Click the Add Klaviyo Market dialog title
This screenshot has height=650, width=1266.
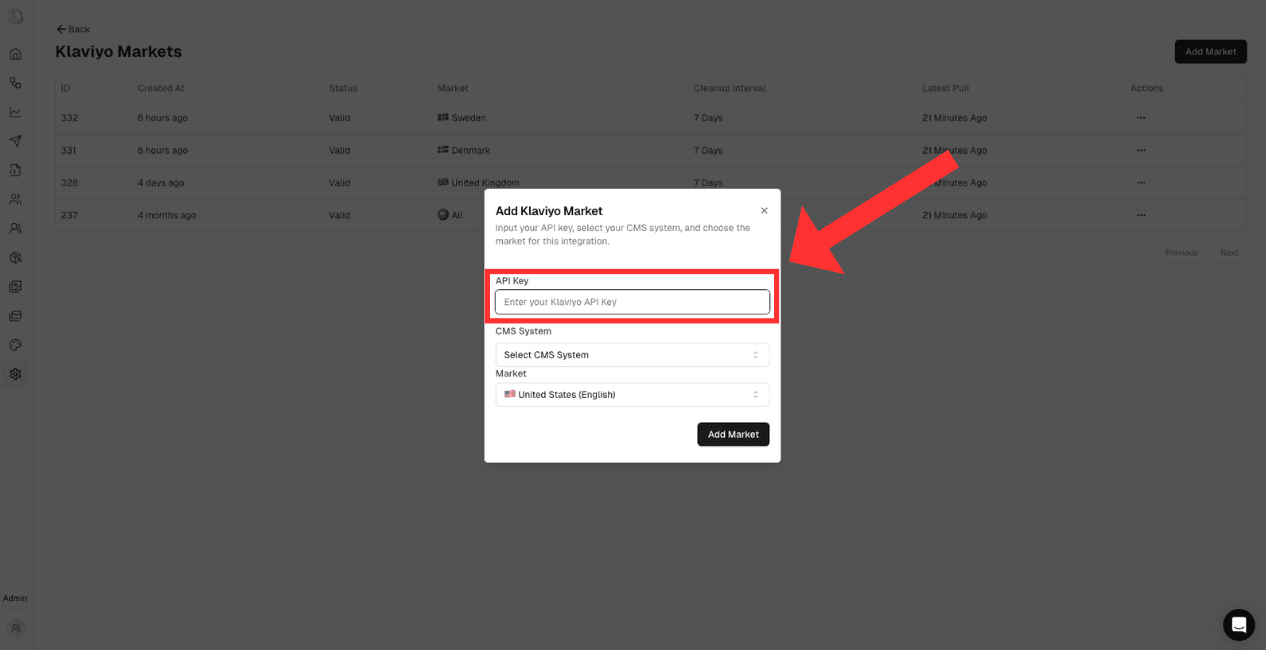pos(549,211)
